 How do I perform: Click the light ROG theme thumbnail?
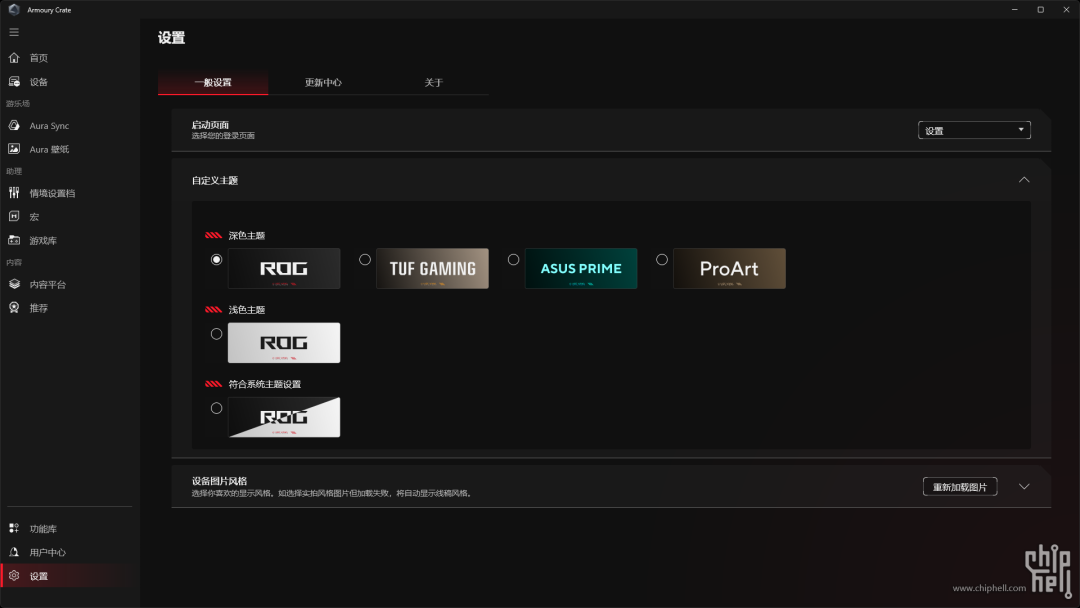point(284,343)
